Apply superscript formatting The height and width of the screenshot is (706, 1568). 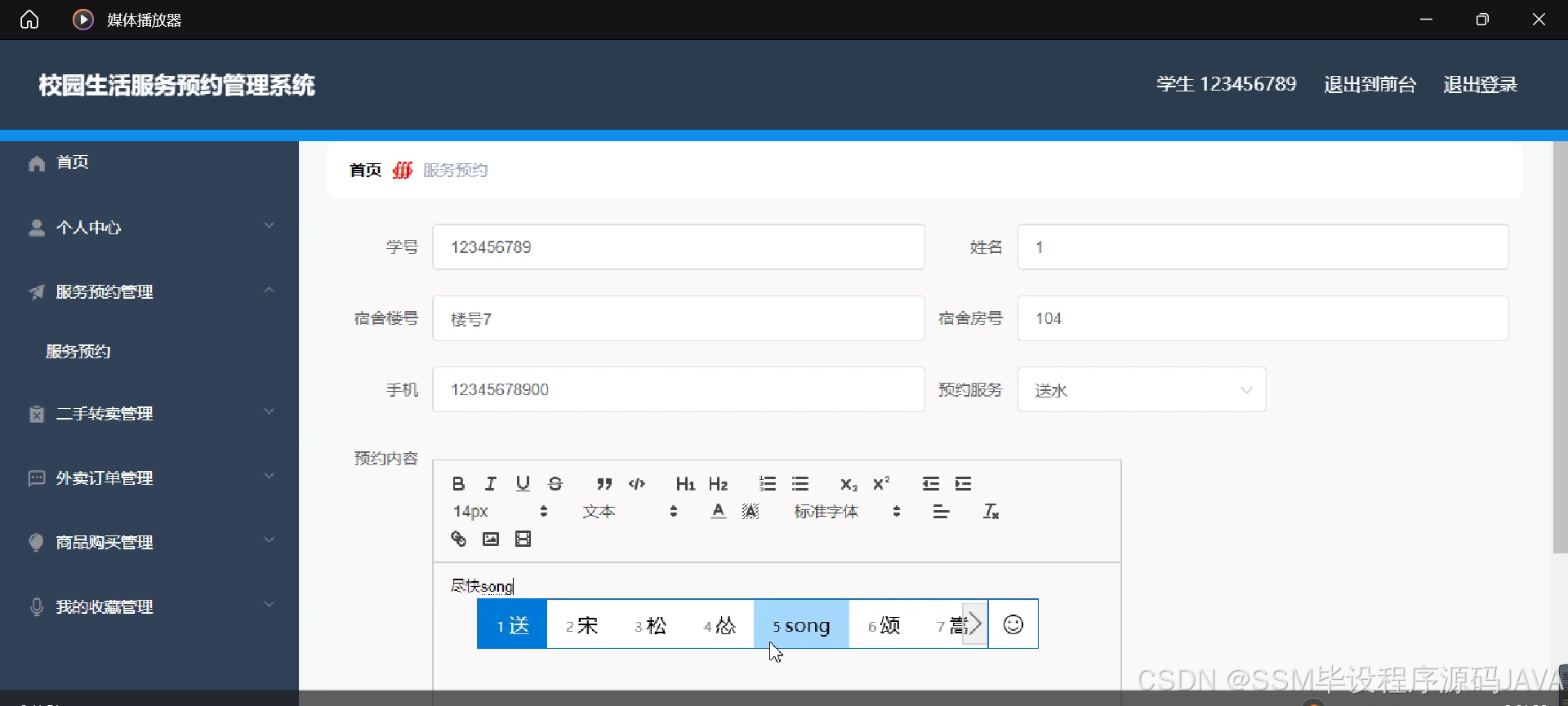[x=881, y=484]
